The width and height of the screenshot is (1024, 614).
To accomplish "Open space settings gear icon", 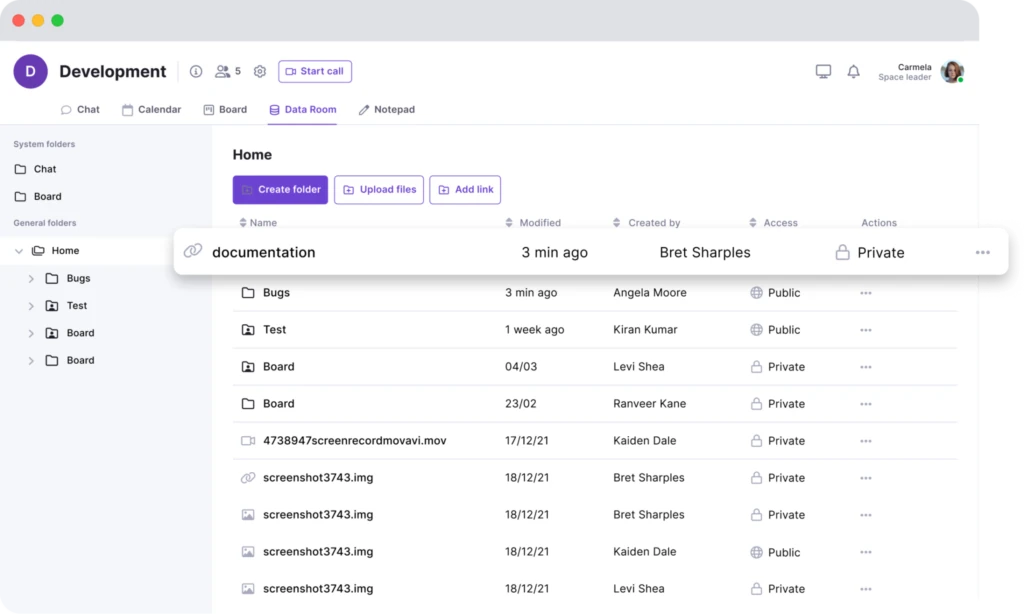I will 260,71.
